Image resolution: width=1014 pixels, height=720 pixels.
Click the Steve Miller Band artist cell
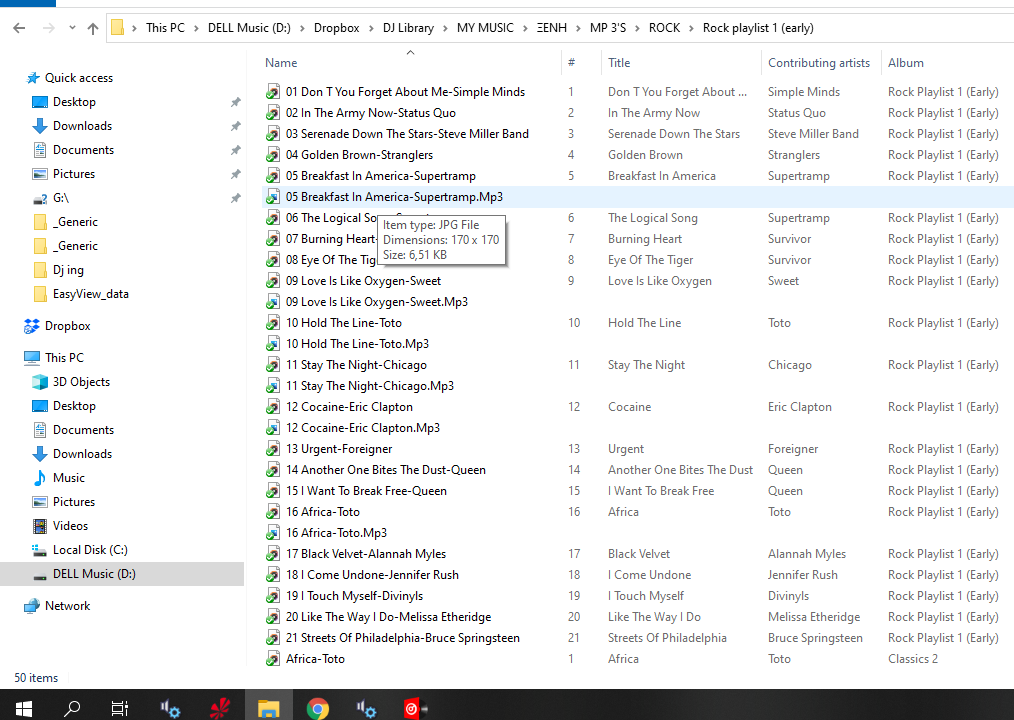[813, 134]
